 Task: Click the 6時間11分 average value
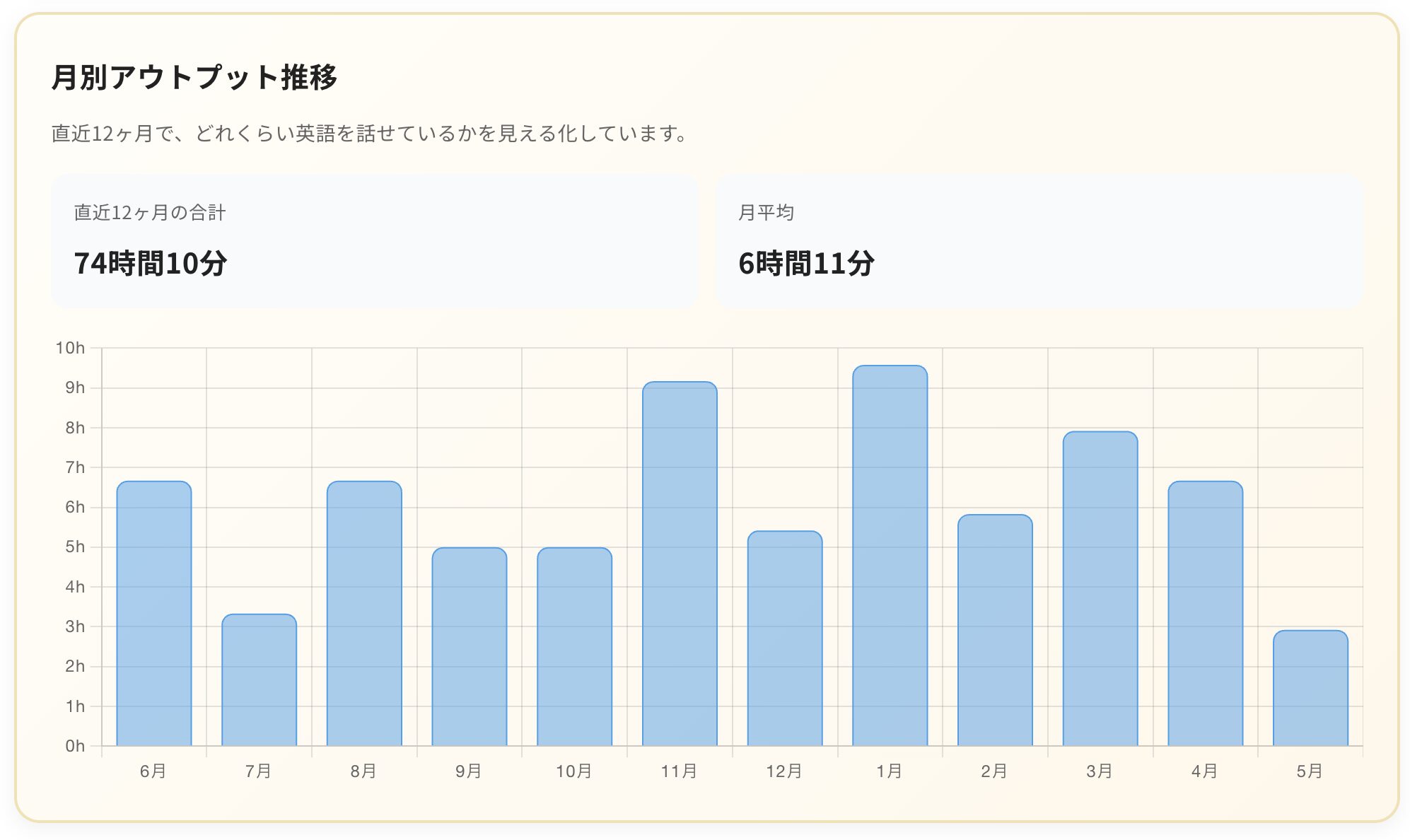pos(807,263)
